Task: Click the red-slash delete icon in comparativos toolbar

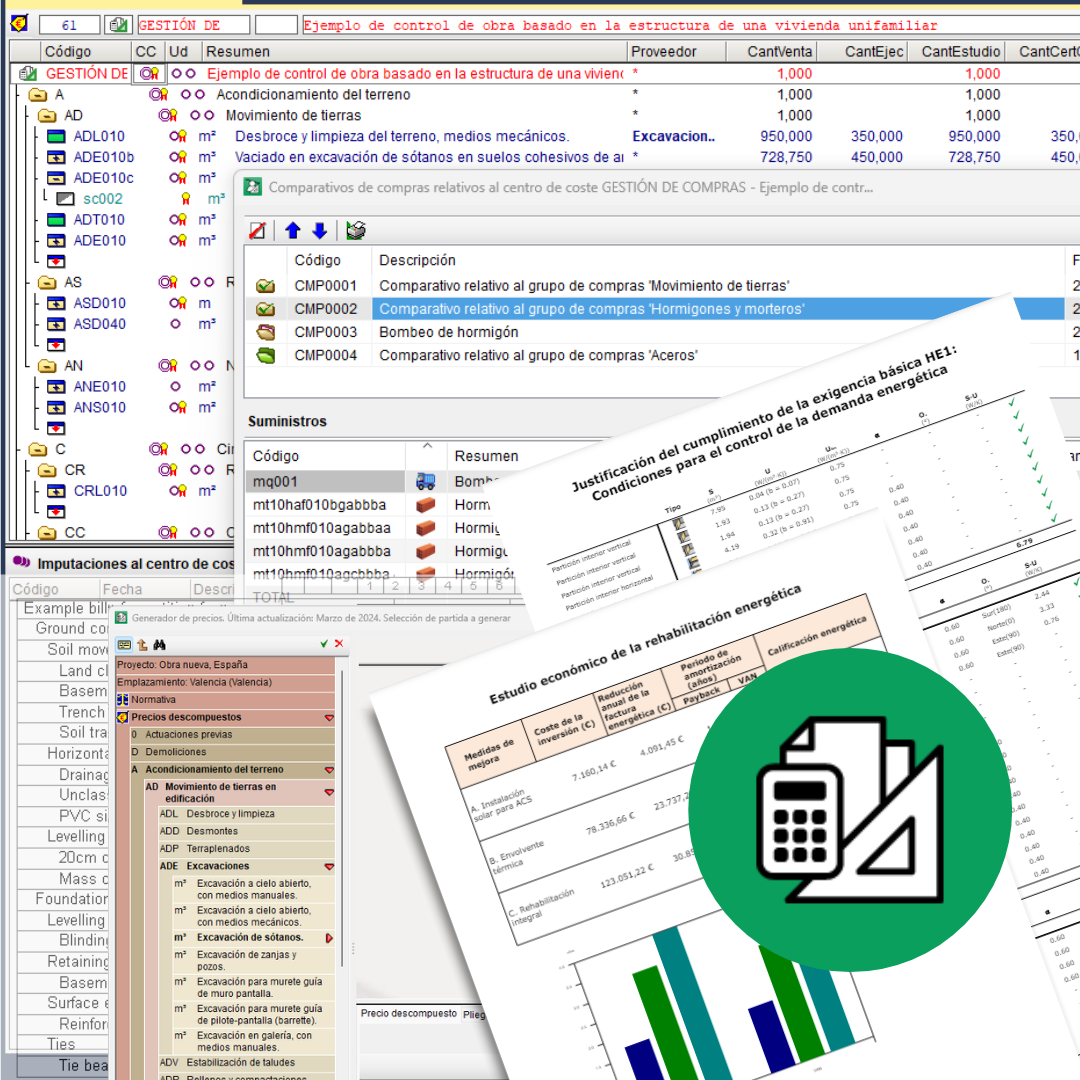Action: (x=257, y=231)
